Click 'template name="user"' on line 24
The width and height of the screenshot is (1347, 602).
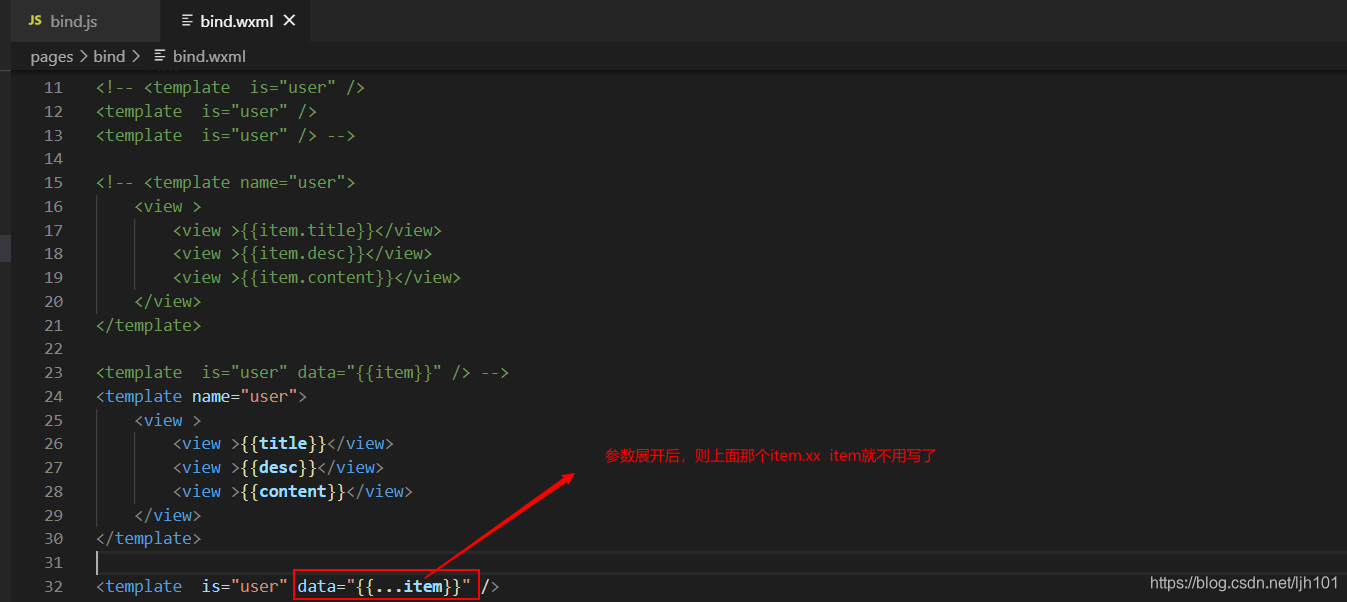pos(201,396)
